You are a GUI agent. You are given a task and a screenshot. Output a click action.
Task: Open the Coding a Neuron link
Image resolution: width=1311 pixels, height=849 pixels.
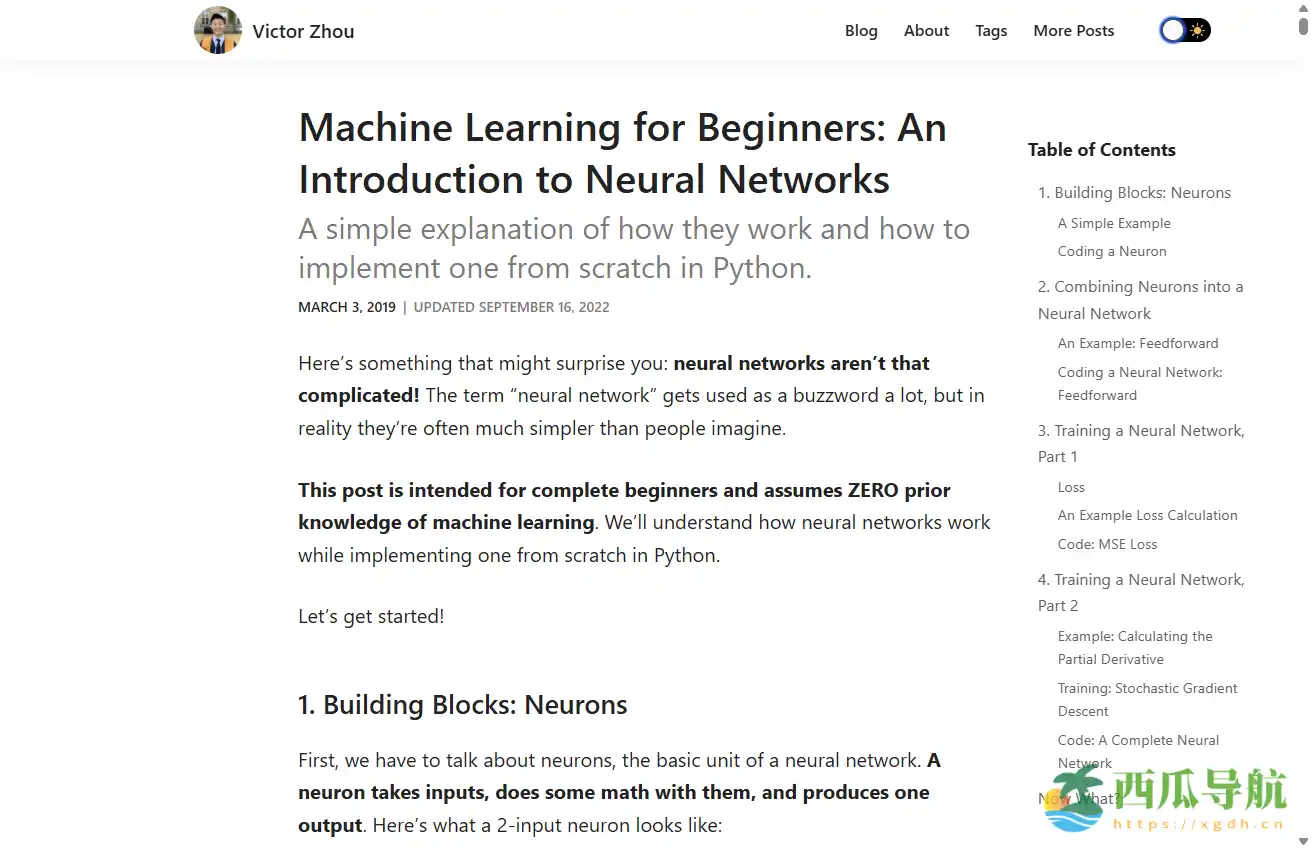(x=1112, y=251)
